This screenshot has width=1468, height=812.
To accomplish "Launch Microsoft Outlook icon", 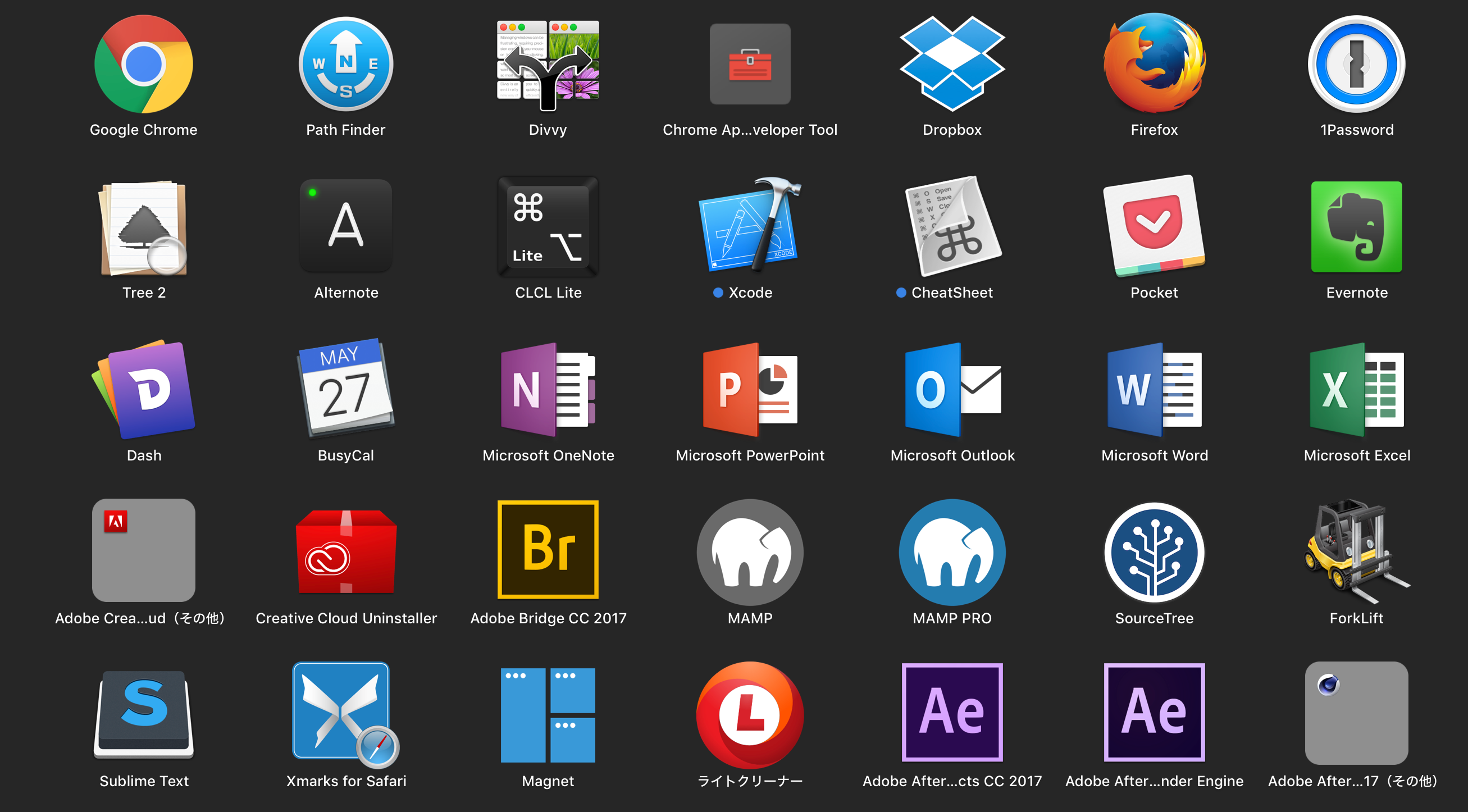I will click(x=952, y=389).
